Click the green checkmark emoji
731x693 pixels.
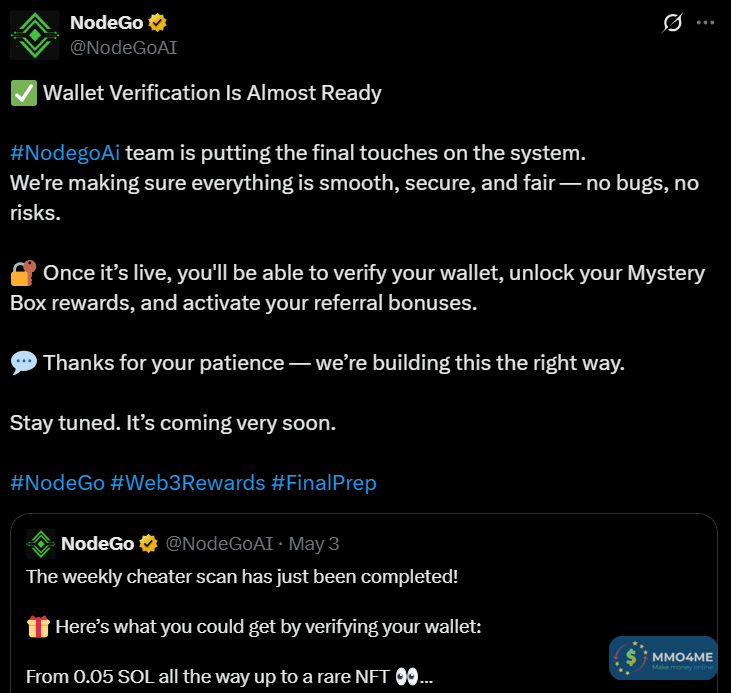23,94
